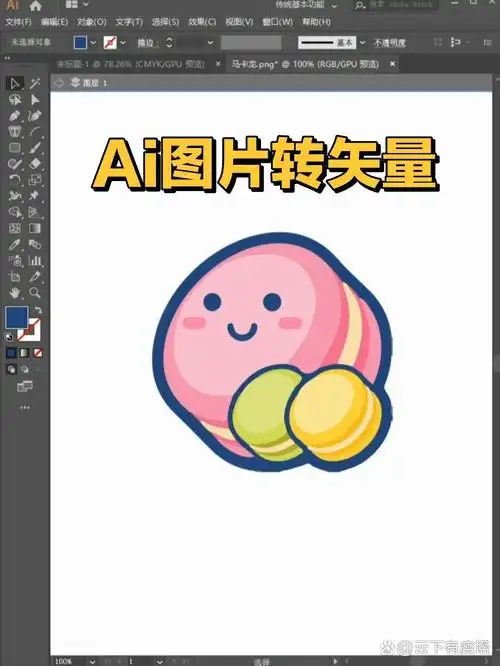
Task: Change screen mode icon in toolbar
Action: [25, 387]
